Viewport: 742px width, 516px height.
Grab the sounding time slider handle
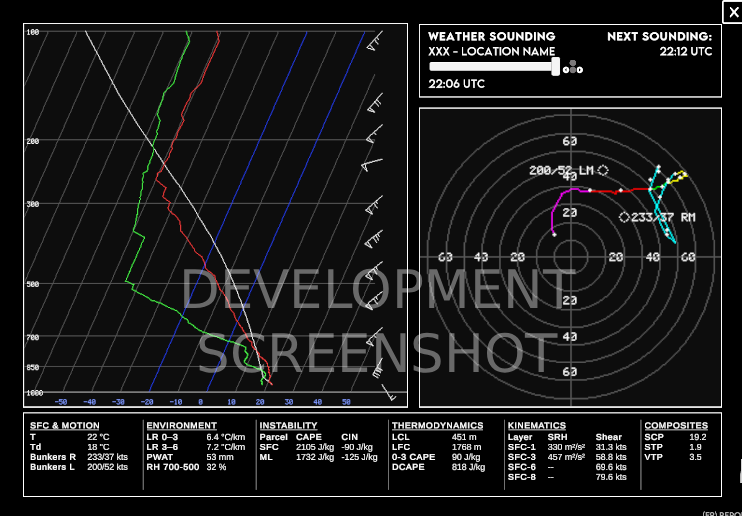pos(556,67)
